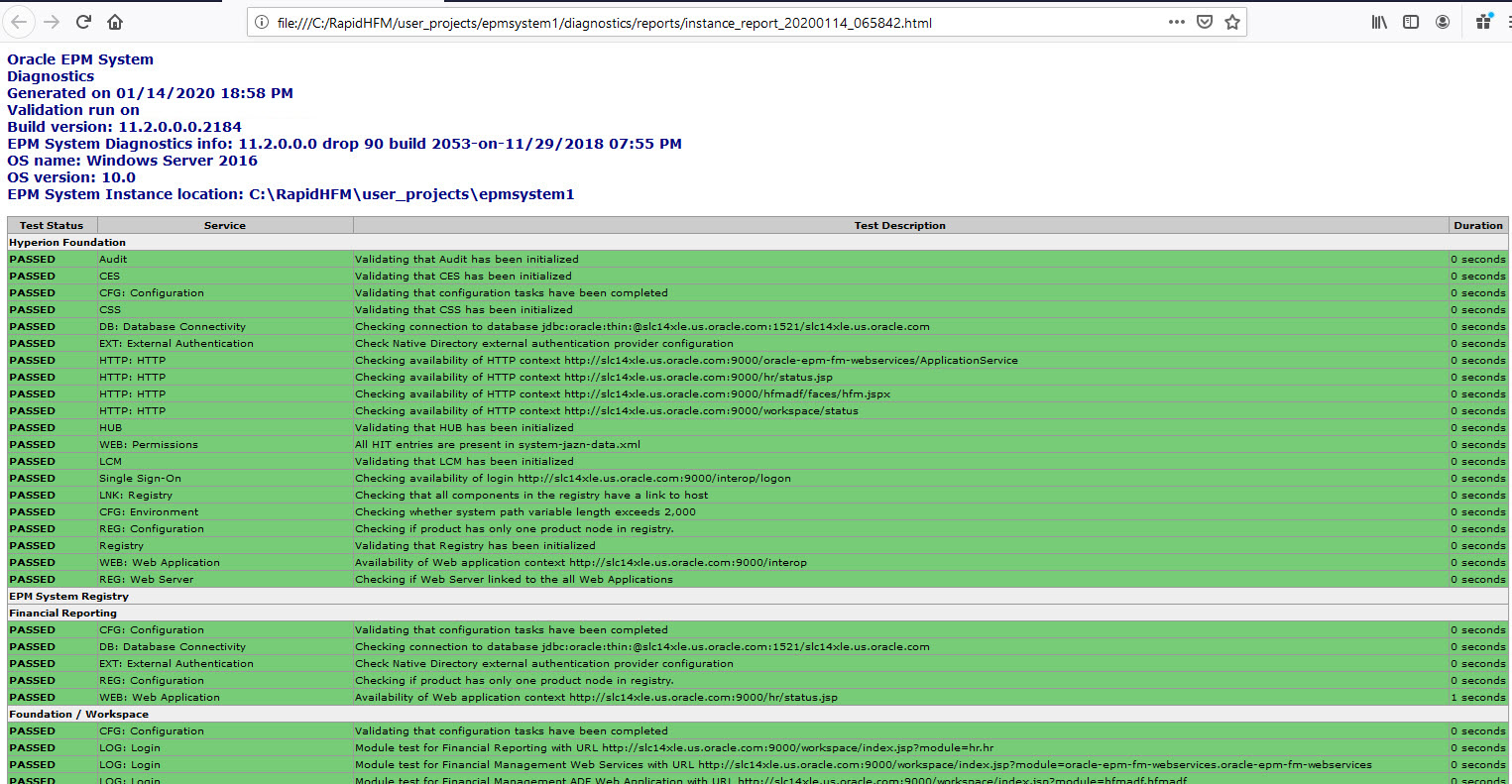Click the 'WEB: Permissions' service cell

[x=225, y=444]
